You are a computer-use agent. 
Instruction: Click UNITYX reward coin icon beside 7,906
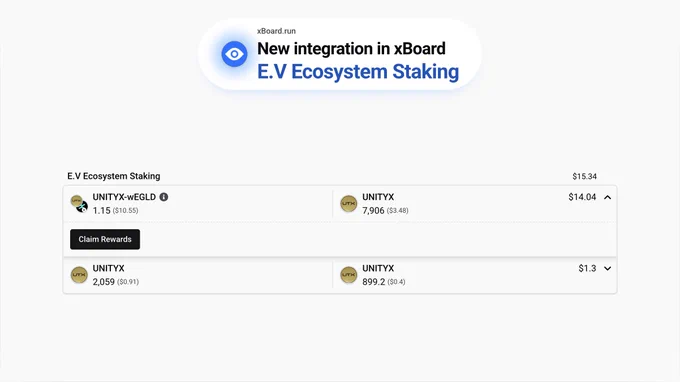348,204
